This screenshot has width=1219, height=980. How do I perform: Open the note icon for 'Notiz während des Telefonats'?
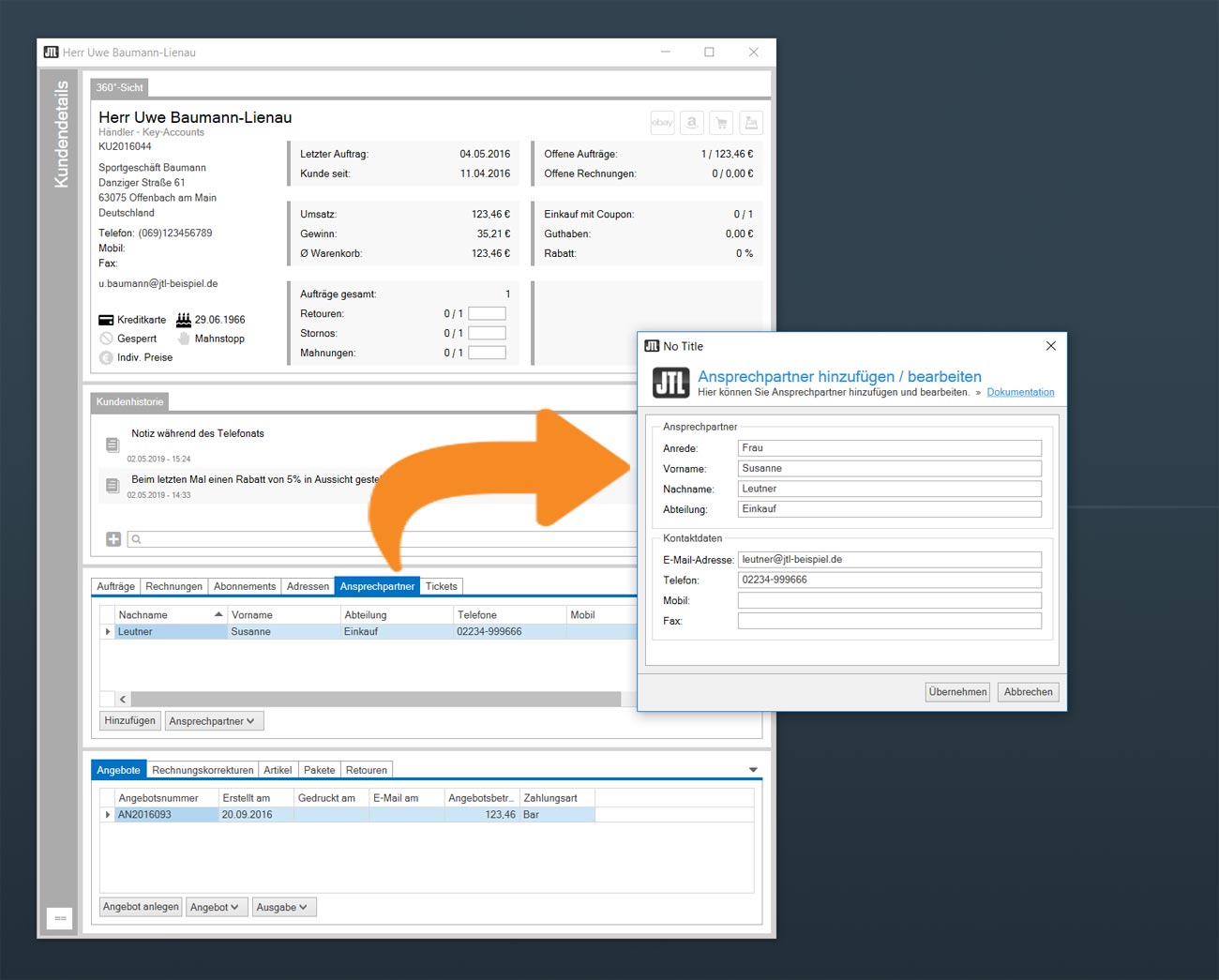click(113, 445)
